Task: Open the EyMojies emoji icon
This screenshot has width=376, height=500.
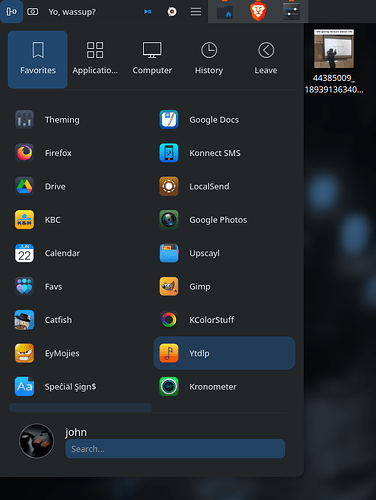Action: click(x=24, y=353)
